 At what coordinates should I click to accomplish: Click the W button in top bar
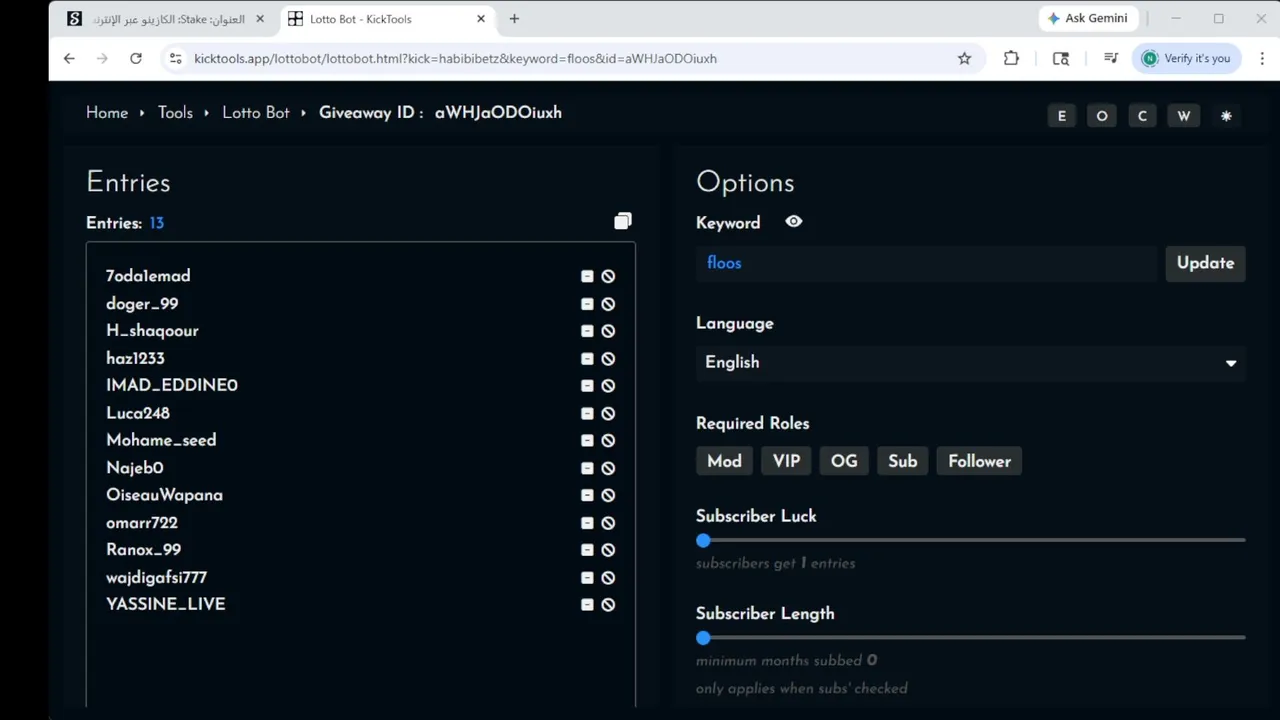[1184, 116]
